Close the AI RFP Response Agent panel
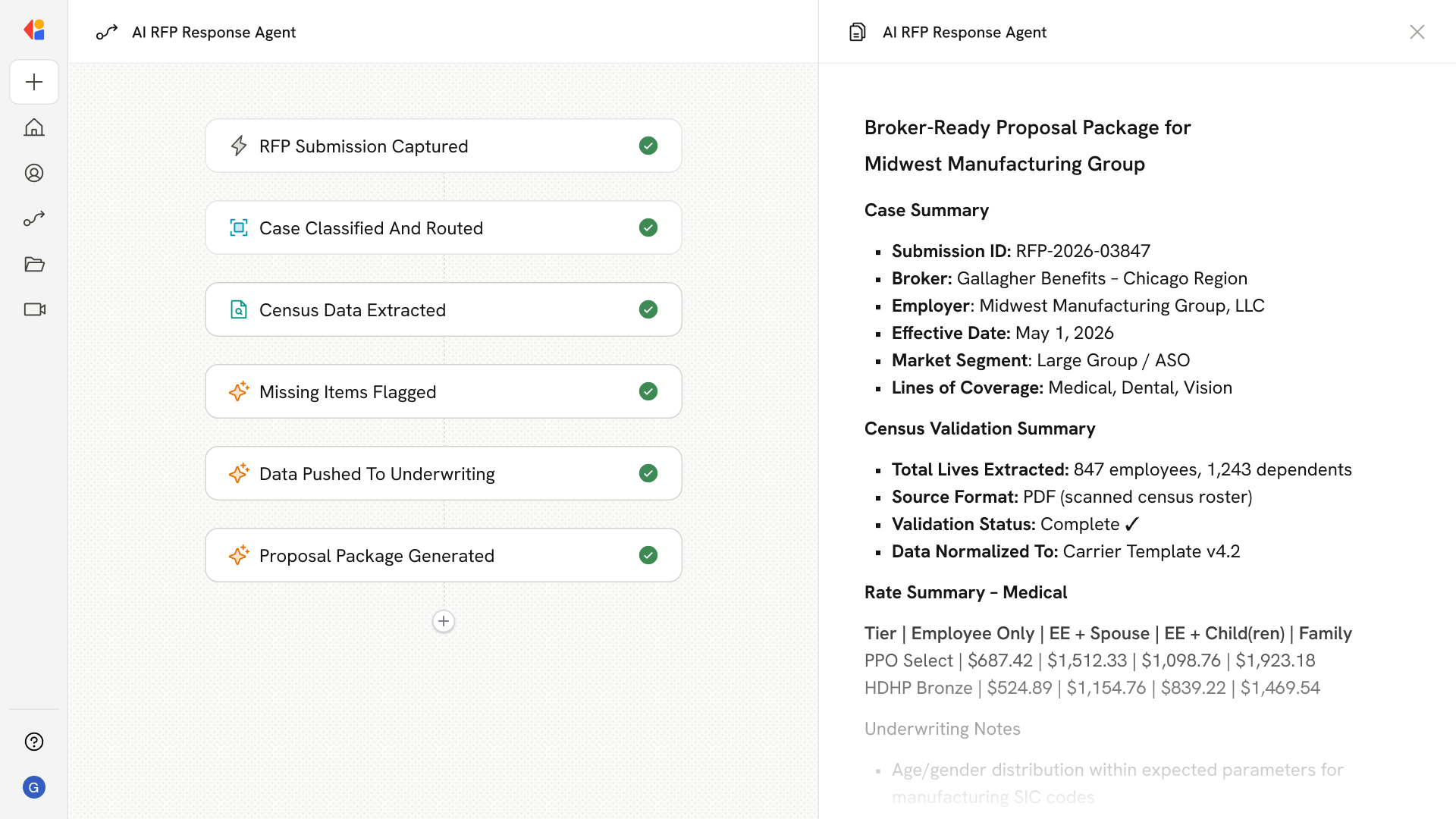 [x=1417, y=32]
